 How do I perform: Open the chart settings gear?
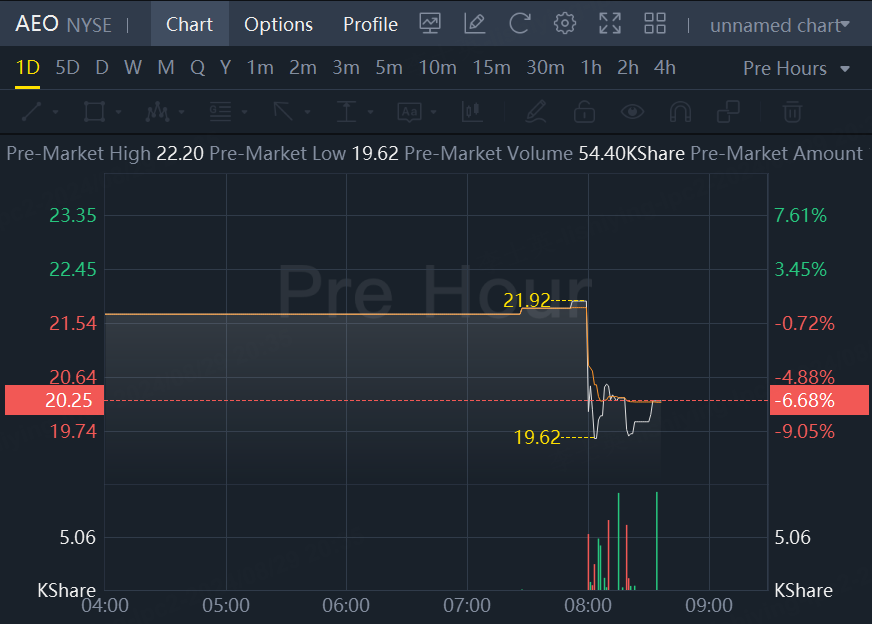click(564, 24)
